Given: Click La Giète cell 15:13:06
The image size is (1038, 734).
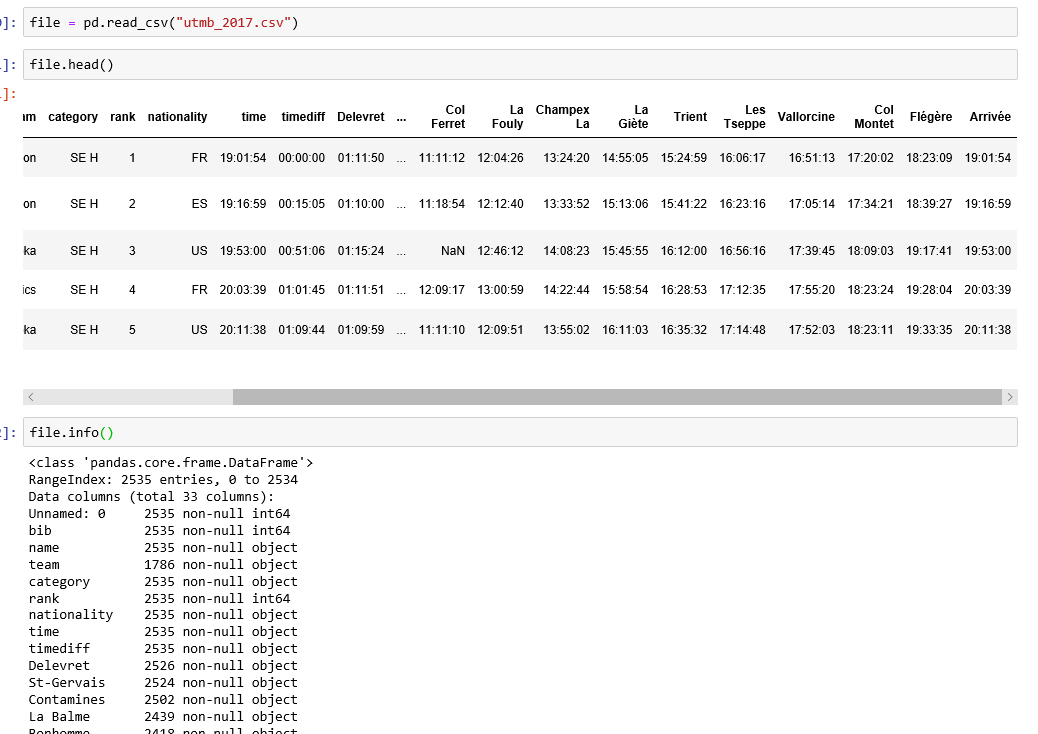Looking at the screenshot, I should click(625, 204).
